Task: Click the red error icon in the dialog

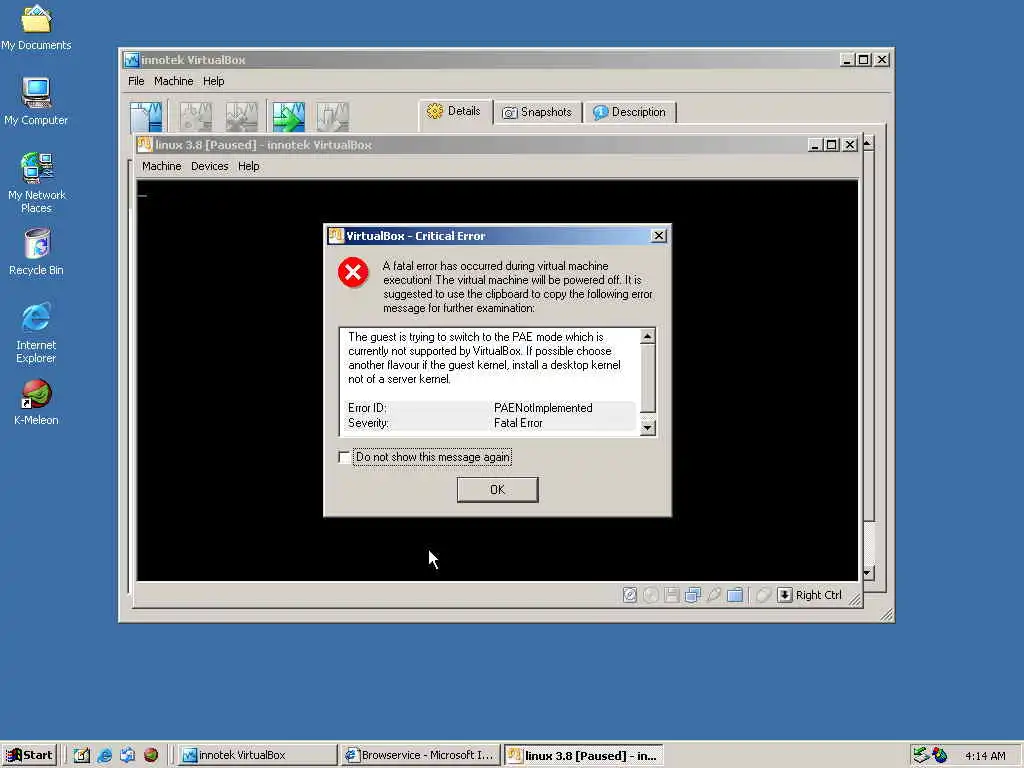Action: [x=353, y=272]
